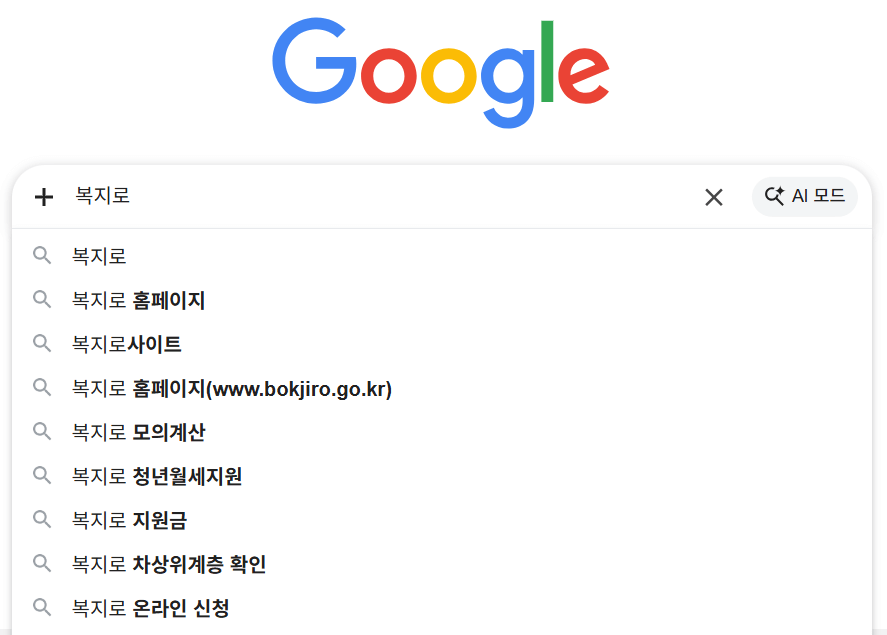Click the magnifier icon beside 복지로 지원금
Screen dimensions: 887x635
click(x=42, y=519)
